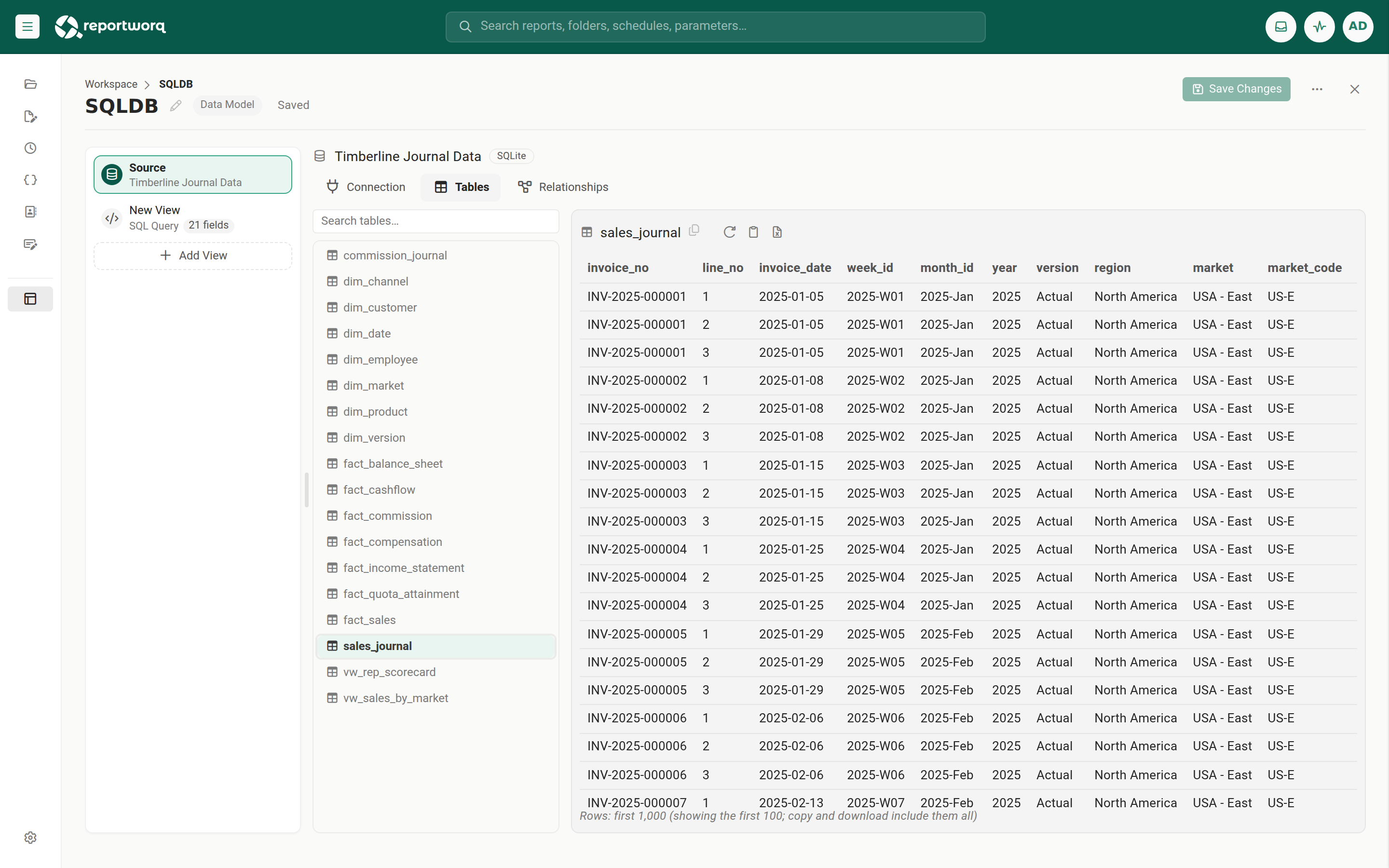This screenshot has width=1389, height=868.
Task: Switch to the Tables tab
Action: (461, 187)
